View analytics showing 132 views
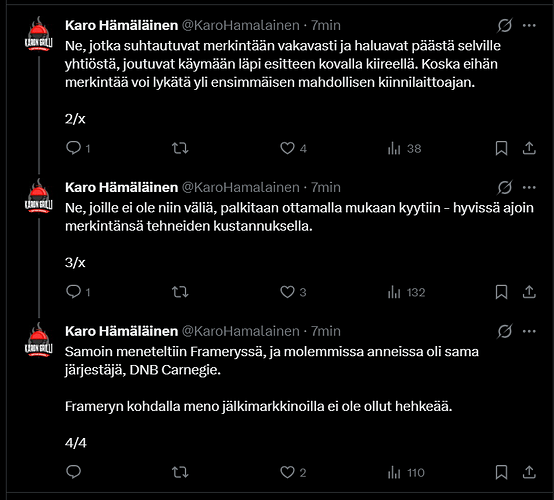This screenshot has width=554, height=500. [x=406, y=292]
